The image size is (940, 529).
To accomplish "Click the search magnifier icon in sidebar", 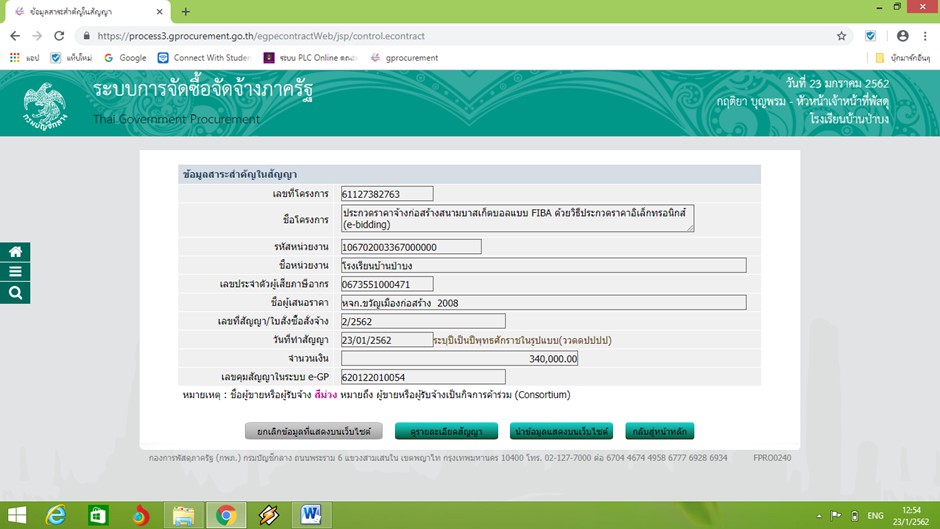I will (x=15, y=293).
